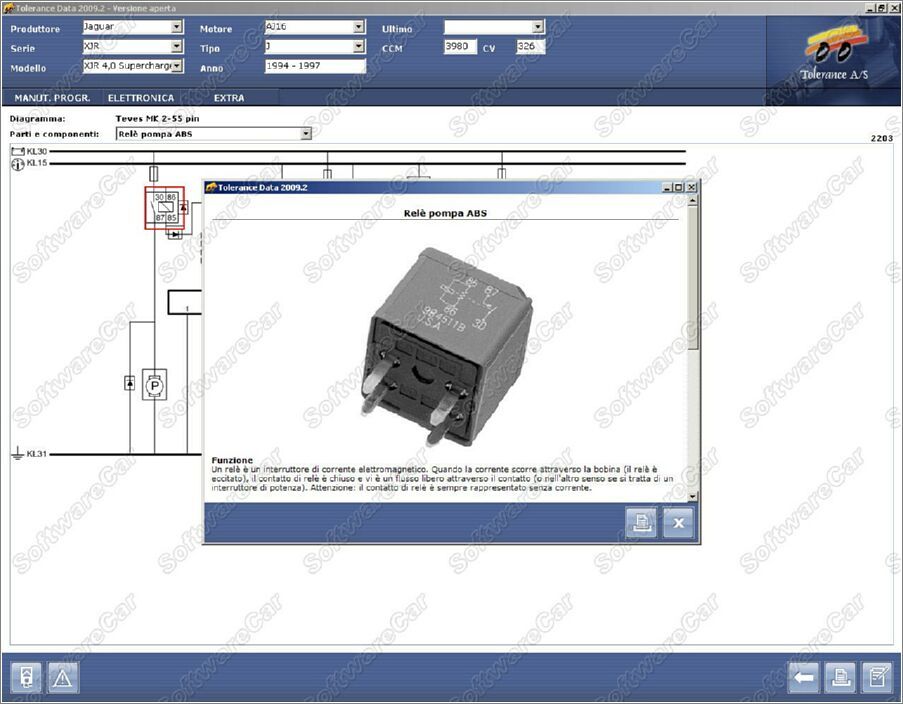Image resolution: width=903 pixels, height=704 pixels.
Task: Print from the Relè pompa ABS popup
Action: (641, 522)
